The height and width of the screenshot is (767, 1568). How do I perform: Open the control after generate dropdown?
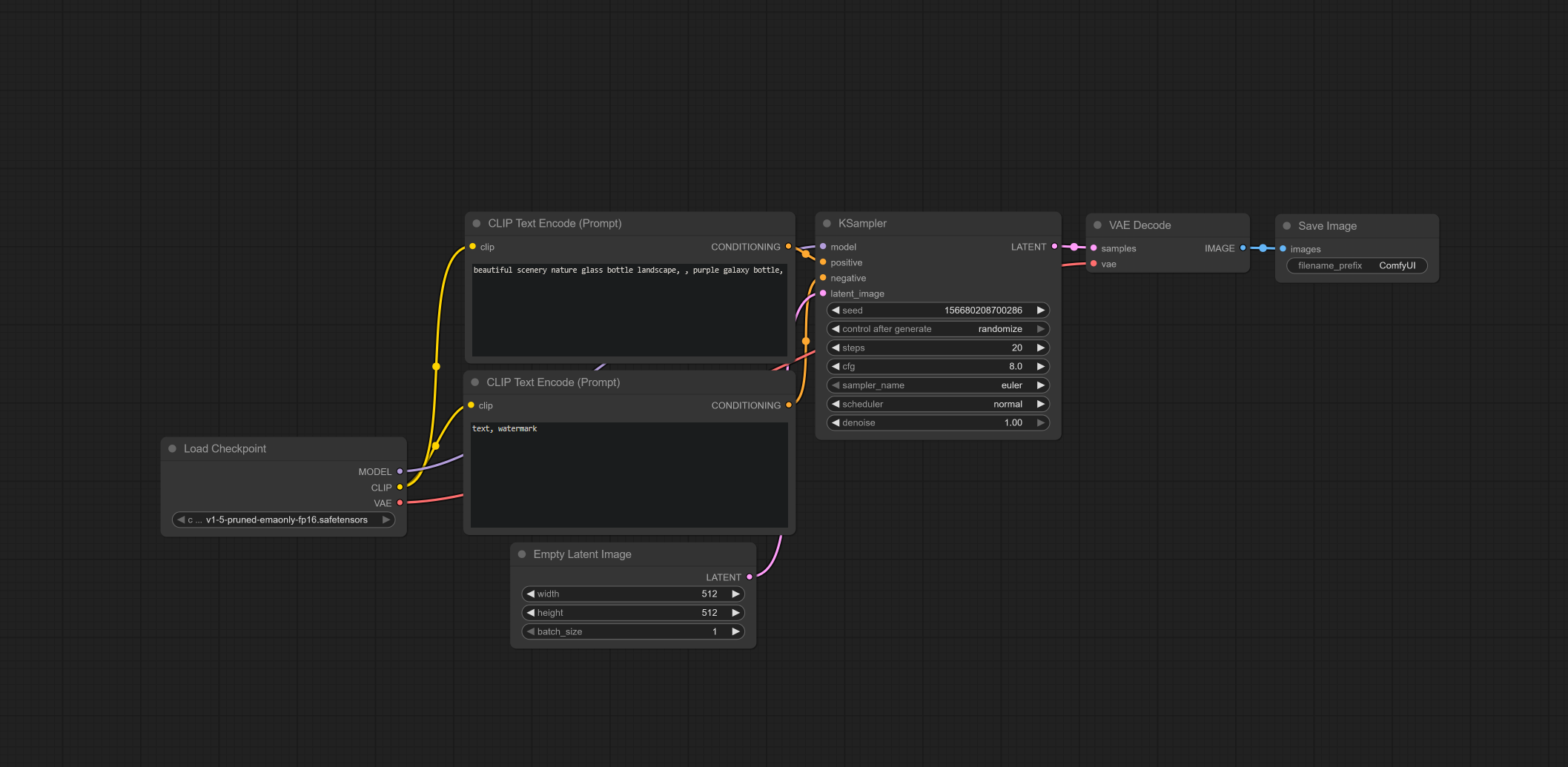click(x=938, y=329)
